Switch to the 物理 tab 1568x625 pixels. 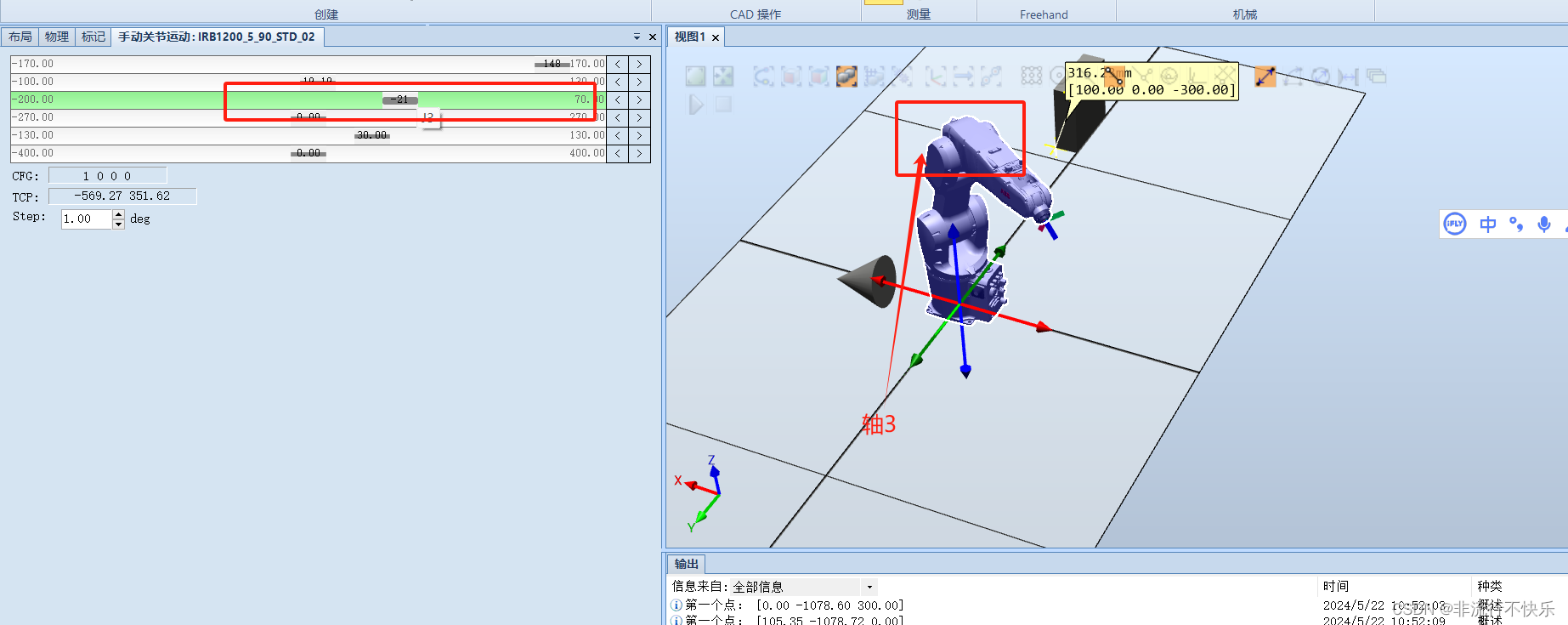[x=57, y=37]
